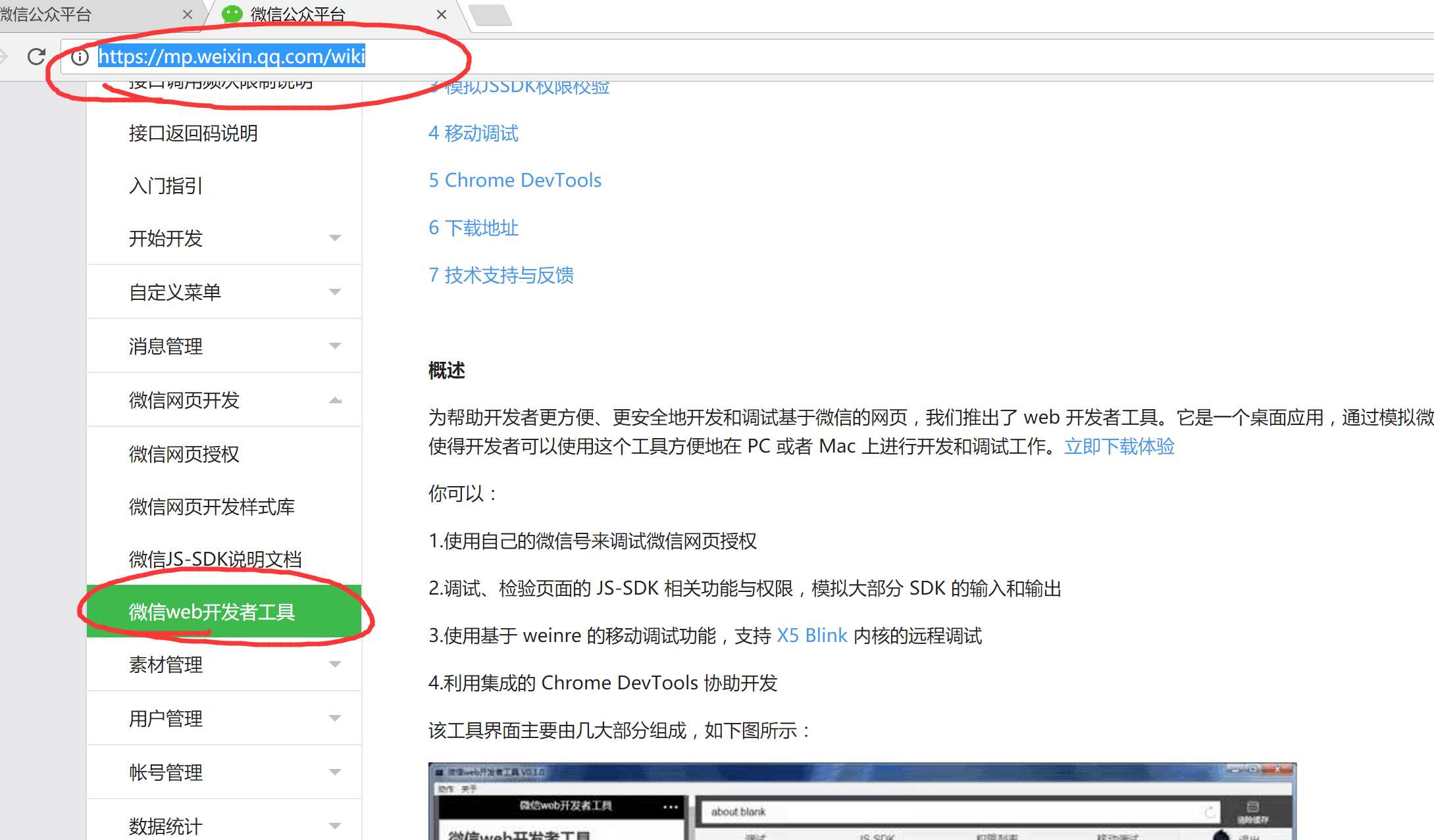Jump to section 5 Chrome DevTools
Image resolution: width=1434 pixels, height=840 pixels.
(515, 180)
